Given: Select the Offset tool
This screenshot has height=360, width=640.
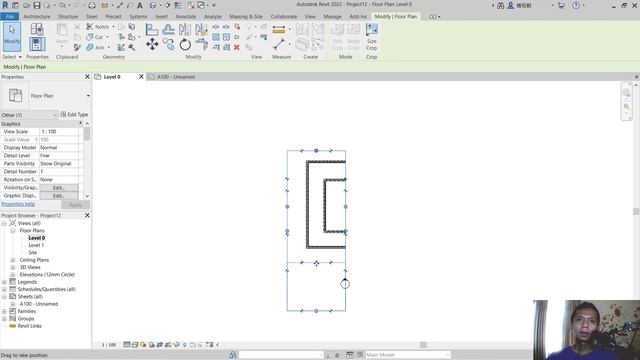Looking at the screenshot, I should [168, 29].
